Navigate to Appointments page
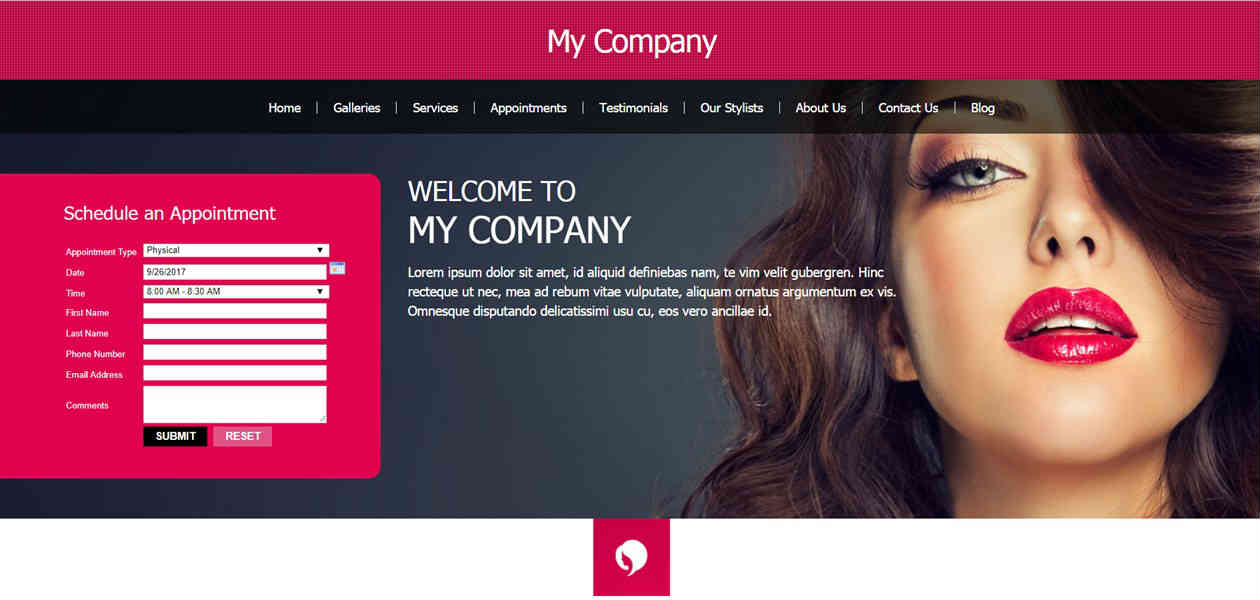 pyautogui.click(x=528, y=108)
